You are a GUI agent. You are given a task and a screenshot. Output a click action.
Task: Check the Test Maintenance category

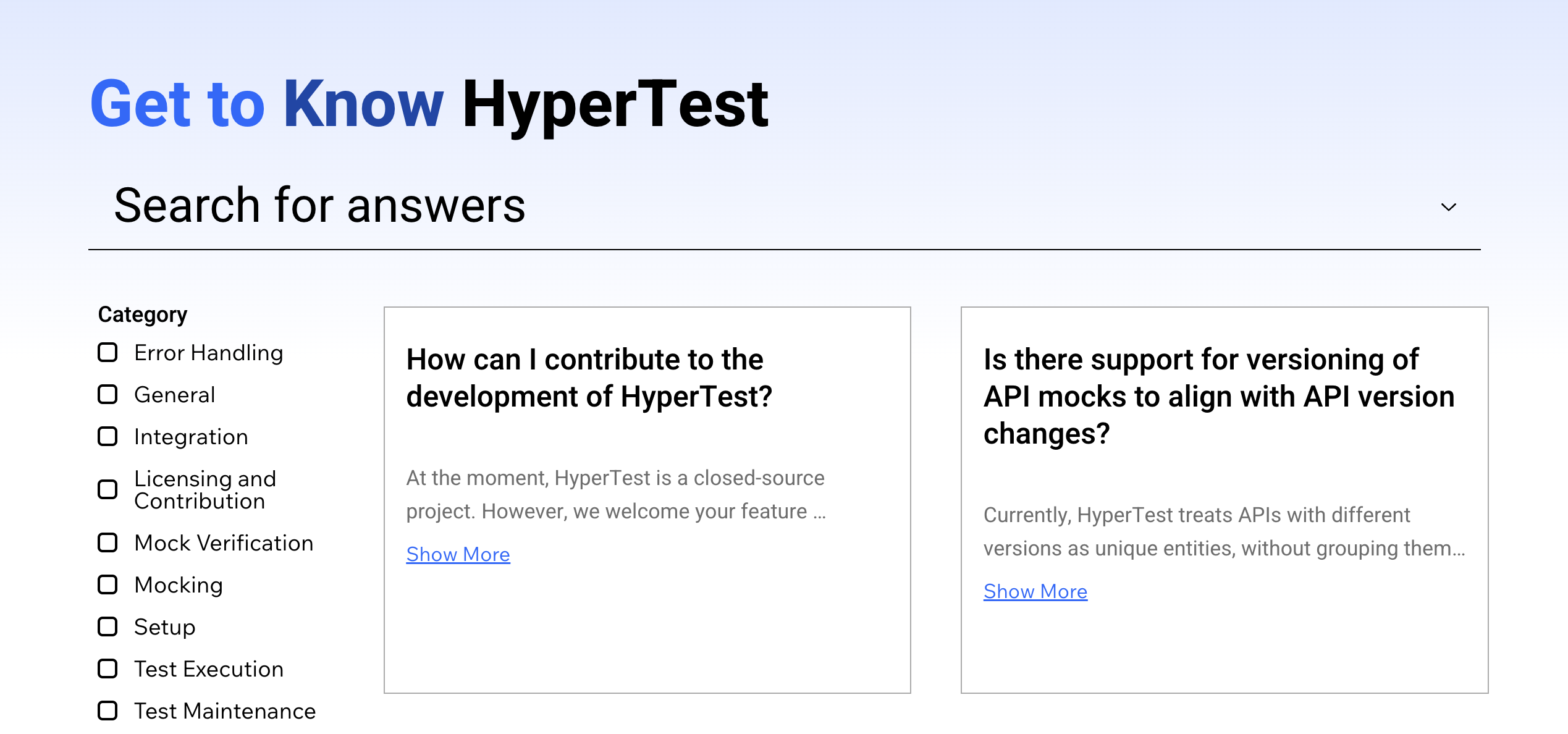point(108,711)
